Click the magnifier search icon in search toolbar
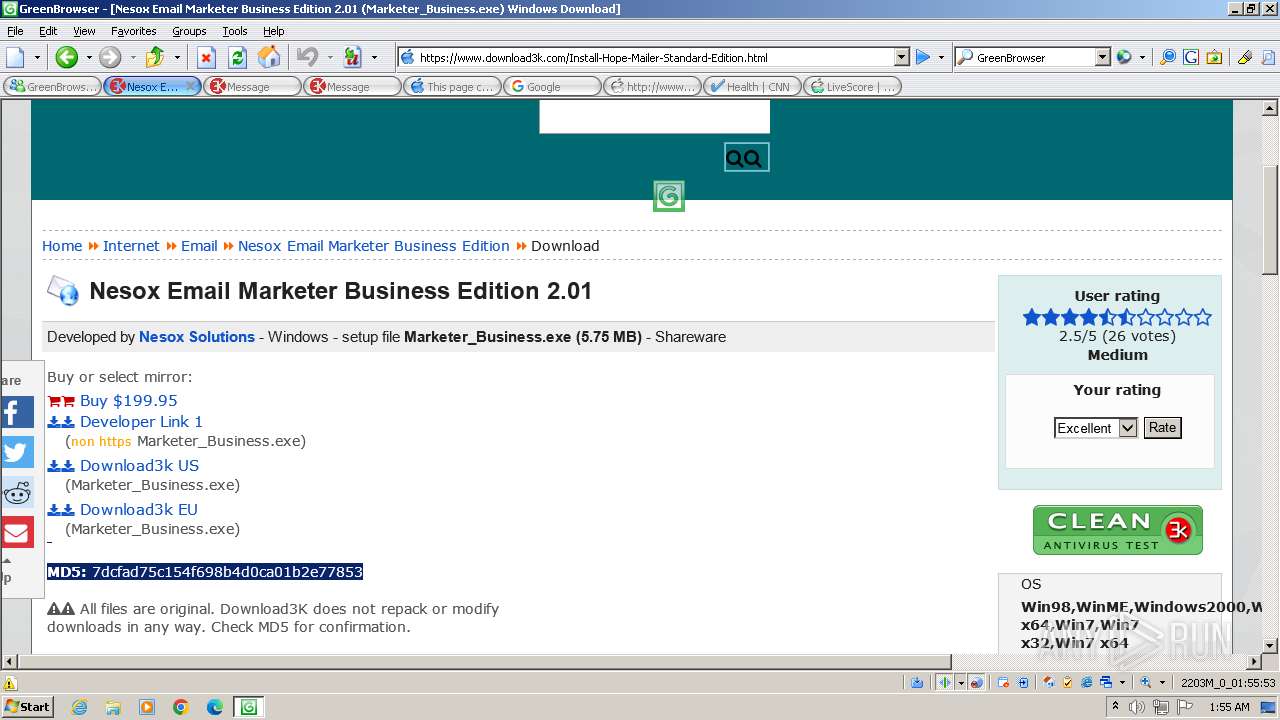The height and width of the screenshot is (720, 1280). click(x=1167, y=57)
